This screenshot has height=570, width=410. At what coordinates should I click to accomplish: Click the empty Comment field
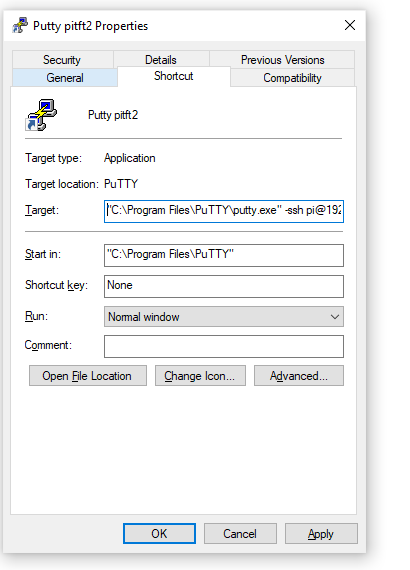[x=224, y=346]
